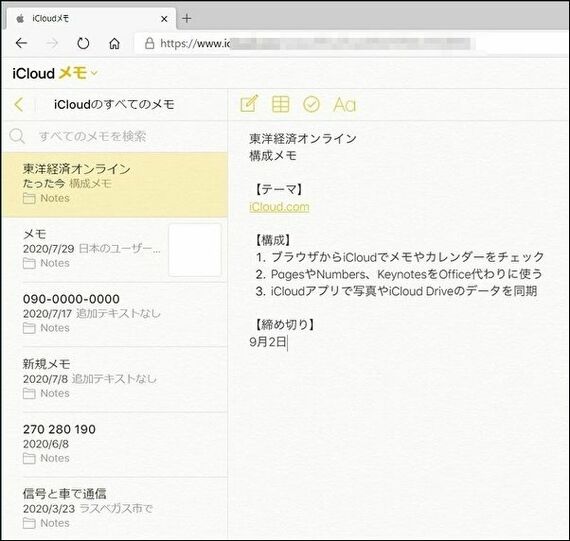
Task: Go back using the yellow chevron arrow
Action: pyautogui.click(x=19, y=104)
